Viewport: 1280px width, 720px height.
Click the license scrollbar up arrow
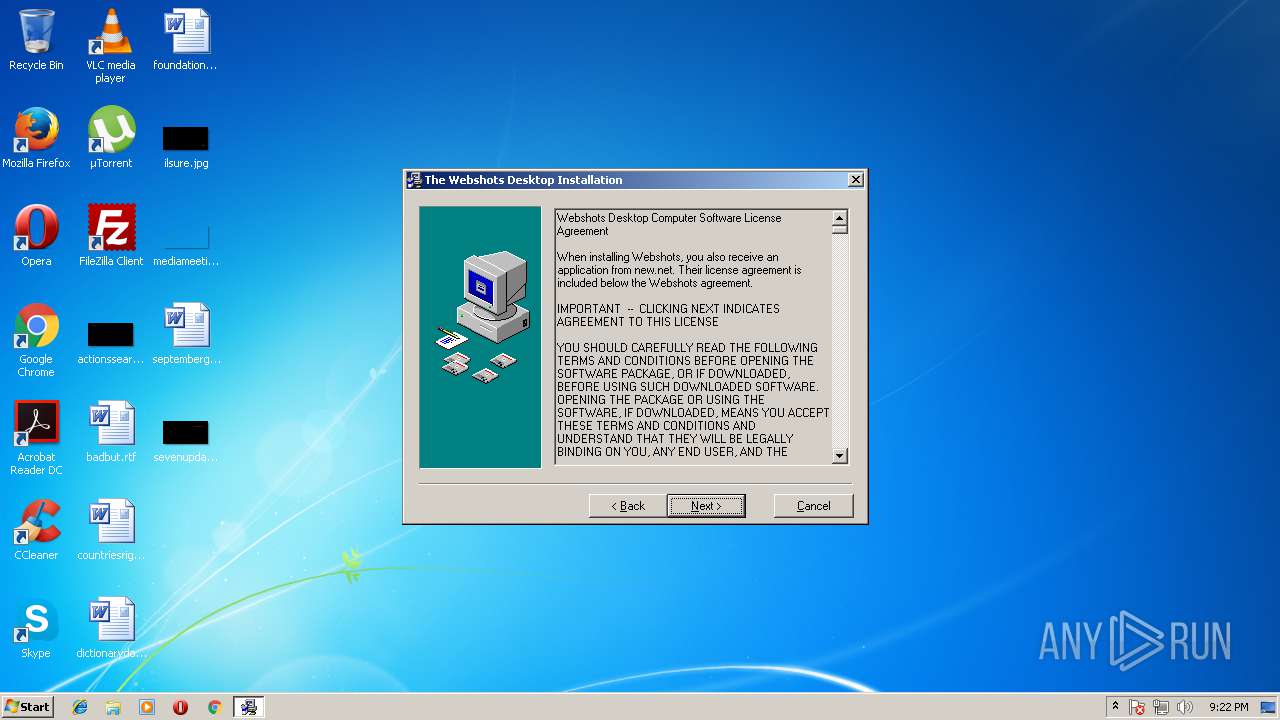840,218
